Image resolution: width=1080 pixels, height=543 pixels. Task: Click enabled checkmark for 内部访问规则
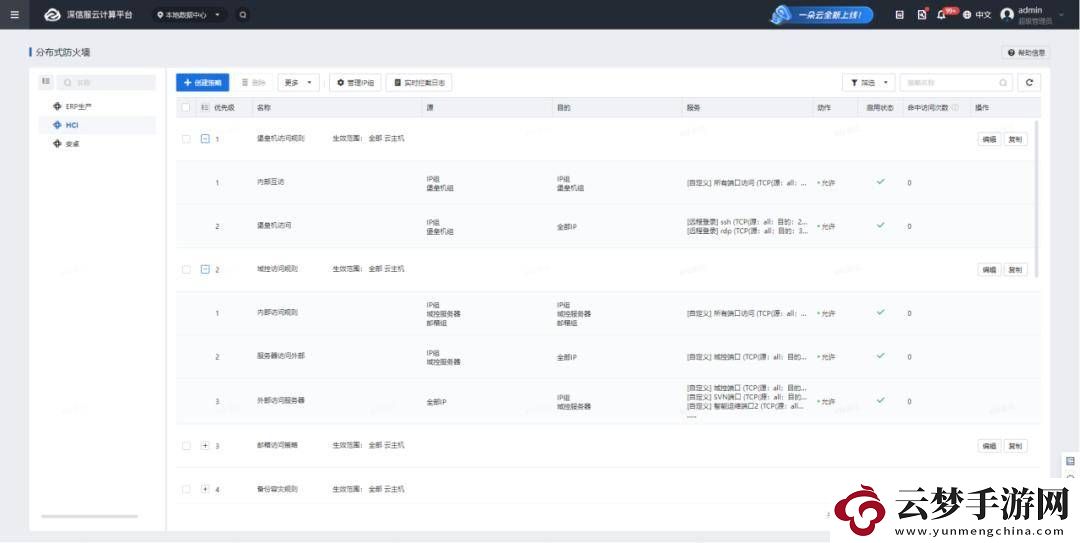[x=880, y=312]
